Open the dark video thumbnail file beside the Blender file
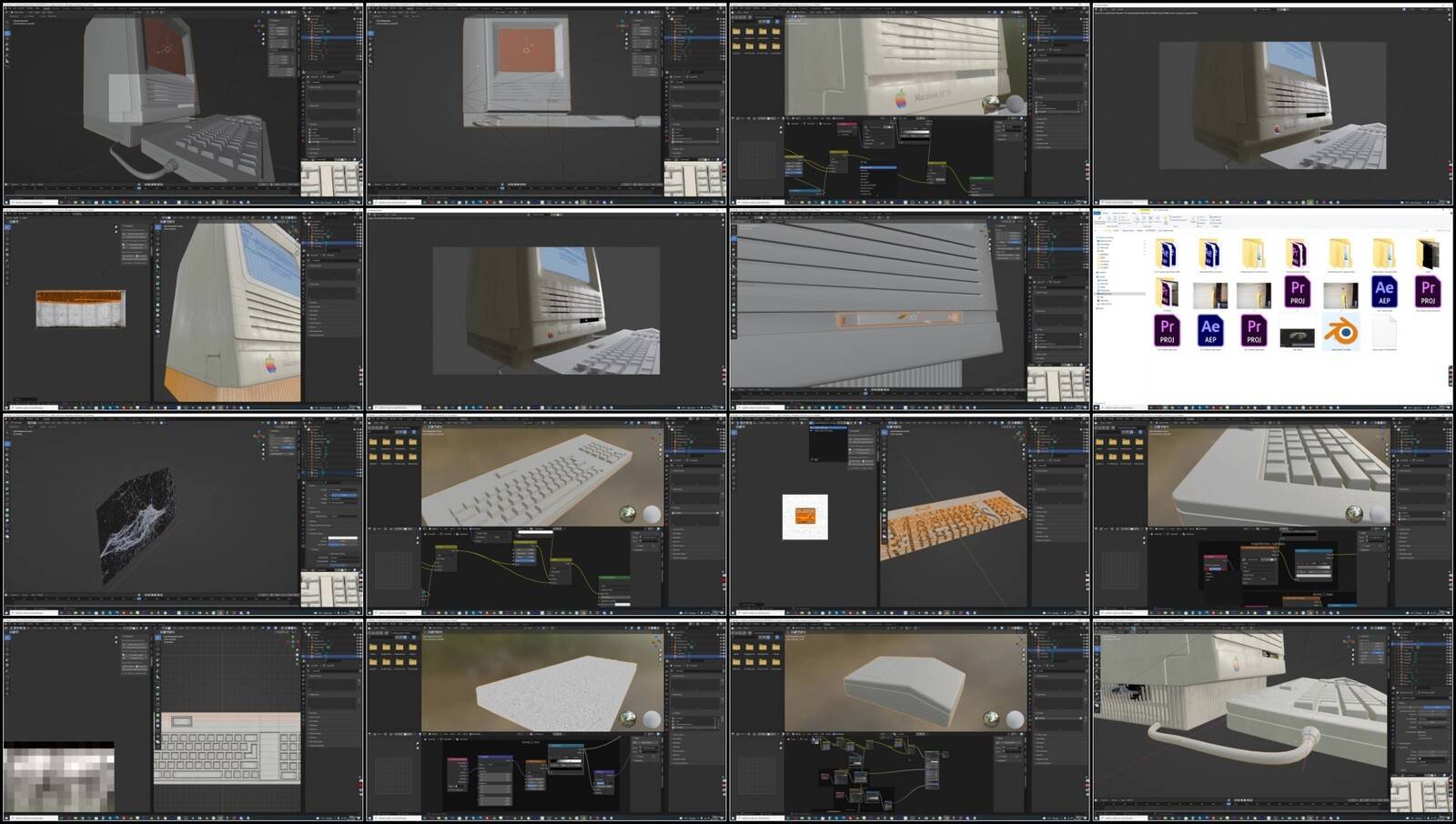The height and width of the screenshot is (824, 1456). click(1297, 338)
